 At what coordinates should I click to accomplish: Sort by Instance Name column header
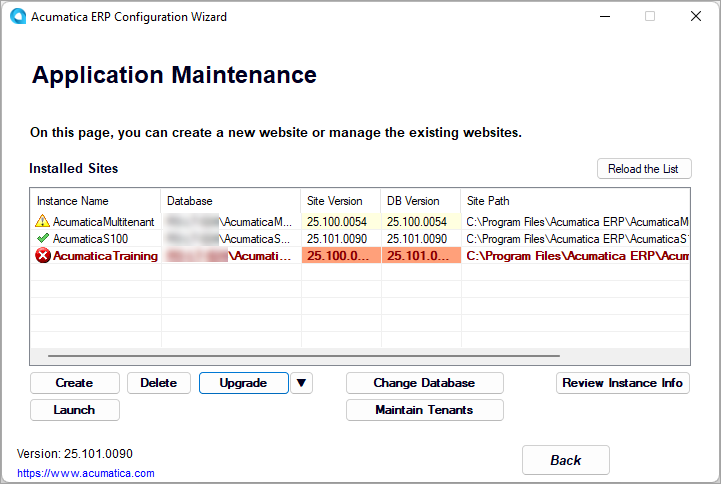96,201
